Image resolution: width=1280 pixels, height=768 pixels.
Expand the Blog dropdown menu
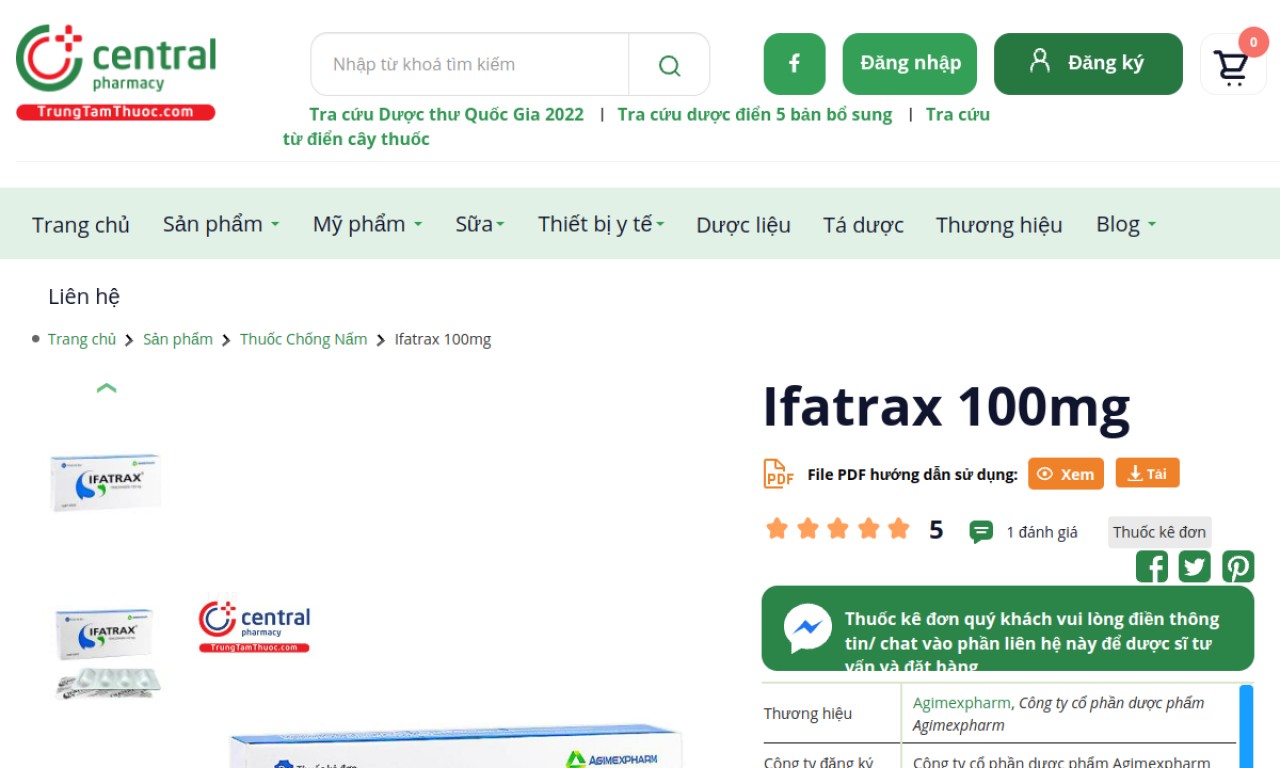pyautogui.click(x=1126, y=224)
